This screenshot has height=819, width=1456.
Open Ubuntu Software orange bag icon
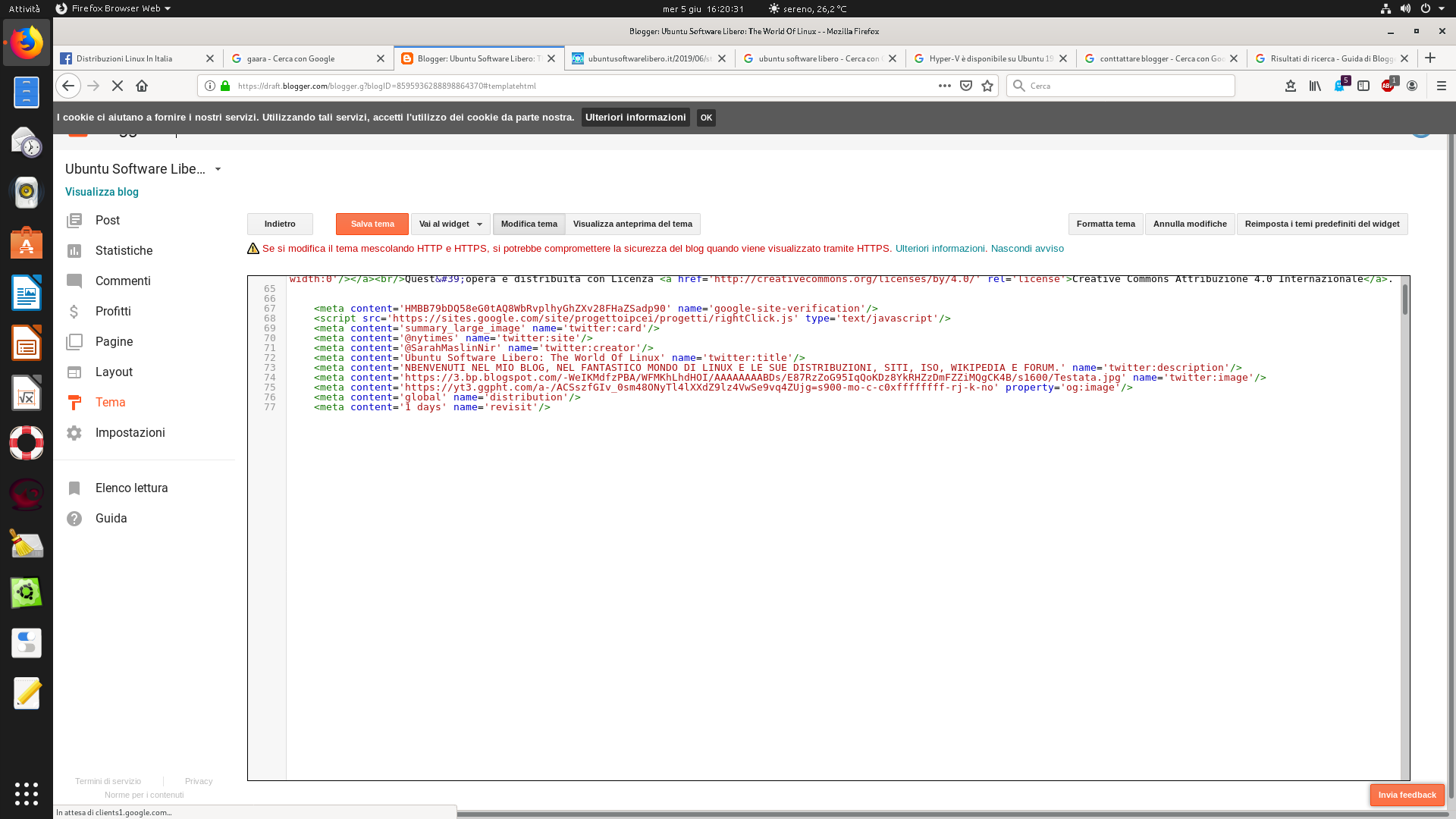coord(27,243)
